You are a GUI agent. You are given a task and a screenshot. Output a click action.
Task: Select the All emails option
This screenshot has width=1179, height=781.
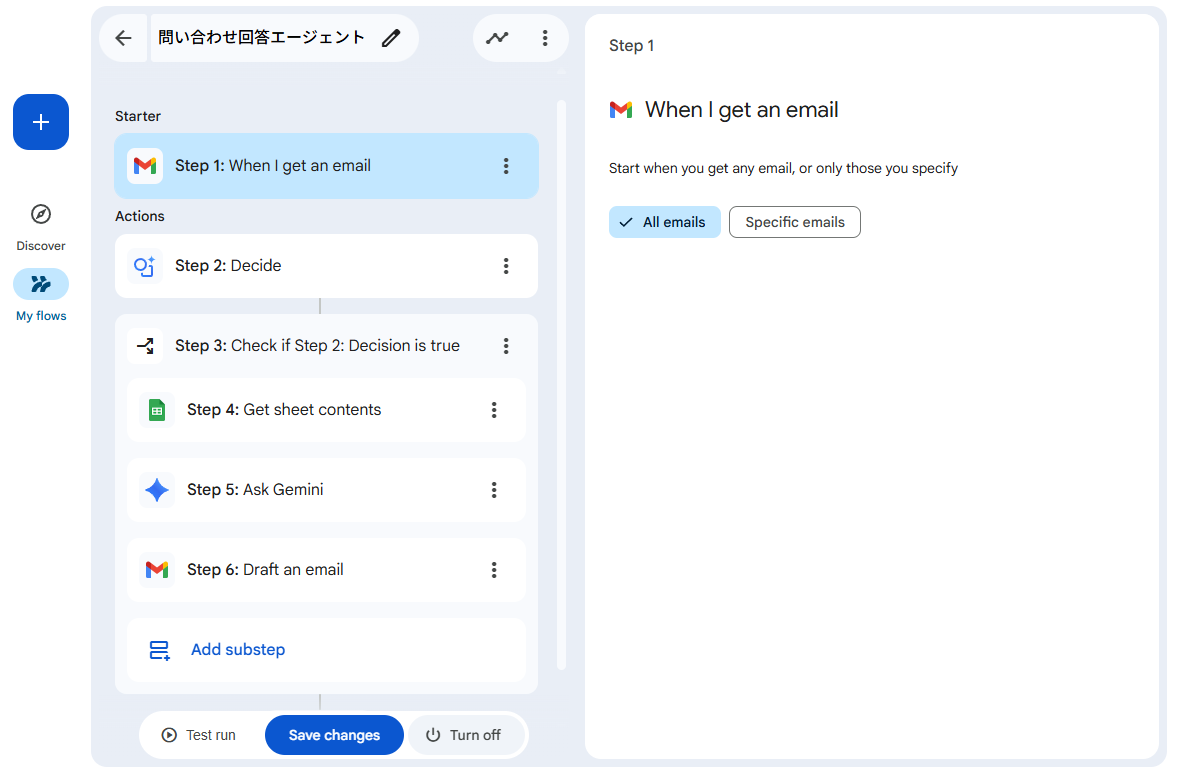pyautogui.click(x=664, y=222)
